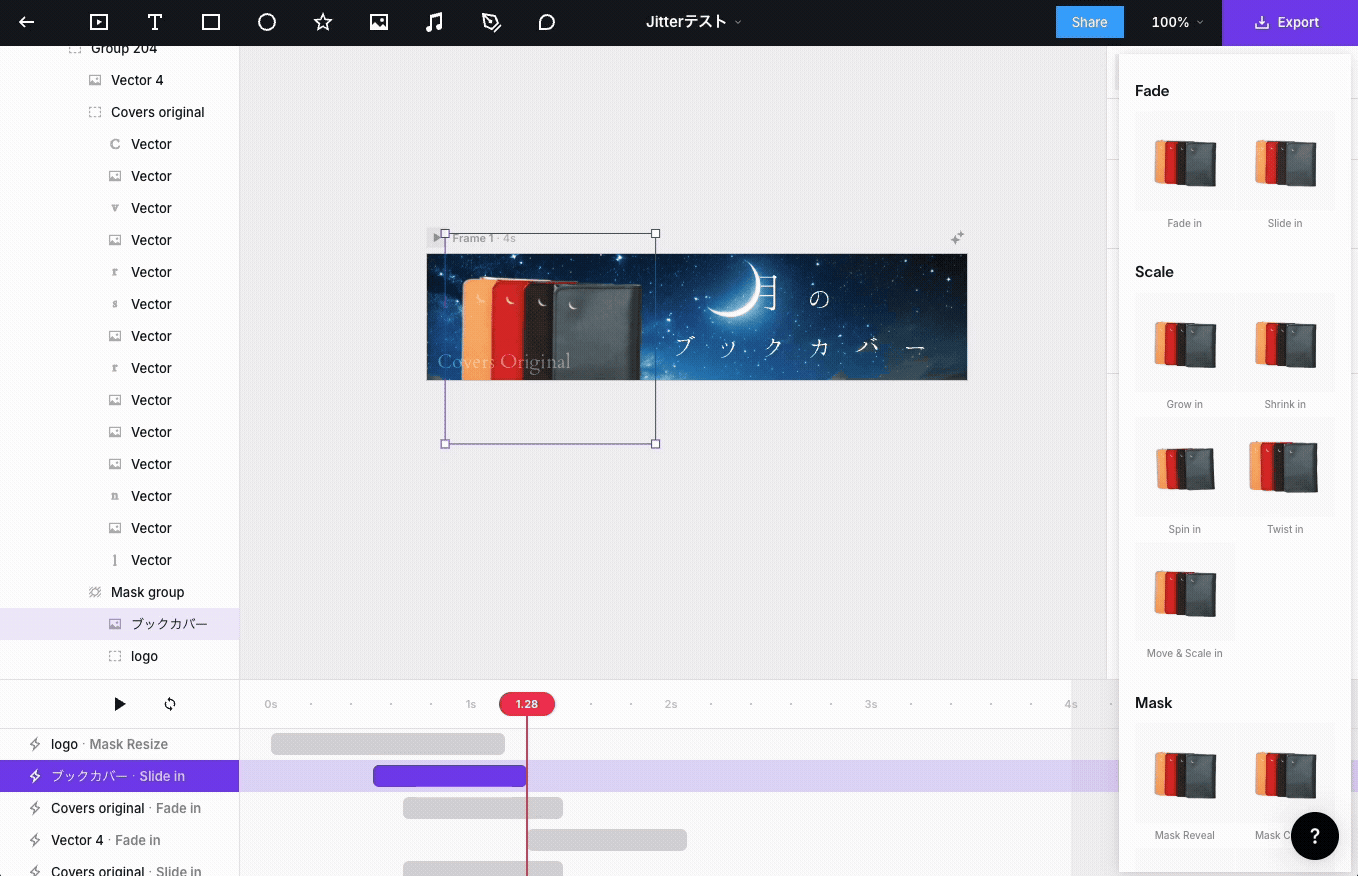Open the Jitterテスト project name dropdown
The height and width of the screenshot is (876, 1358).
pos(694,22)
